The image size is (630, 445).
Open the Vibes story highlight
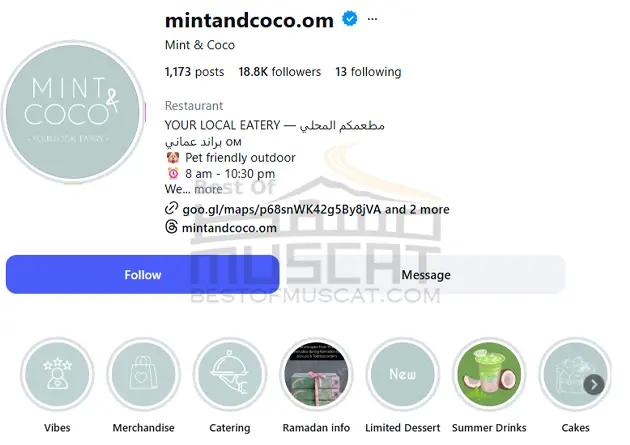click(57, 374)
